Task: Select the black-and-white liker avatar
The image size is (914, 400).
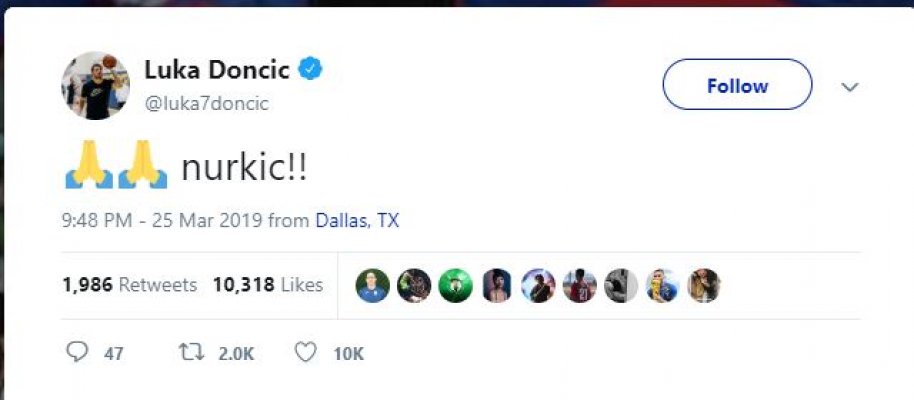Action: tap(620, 286)
